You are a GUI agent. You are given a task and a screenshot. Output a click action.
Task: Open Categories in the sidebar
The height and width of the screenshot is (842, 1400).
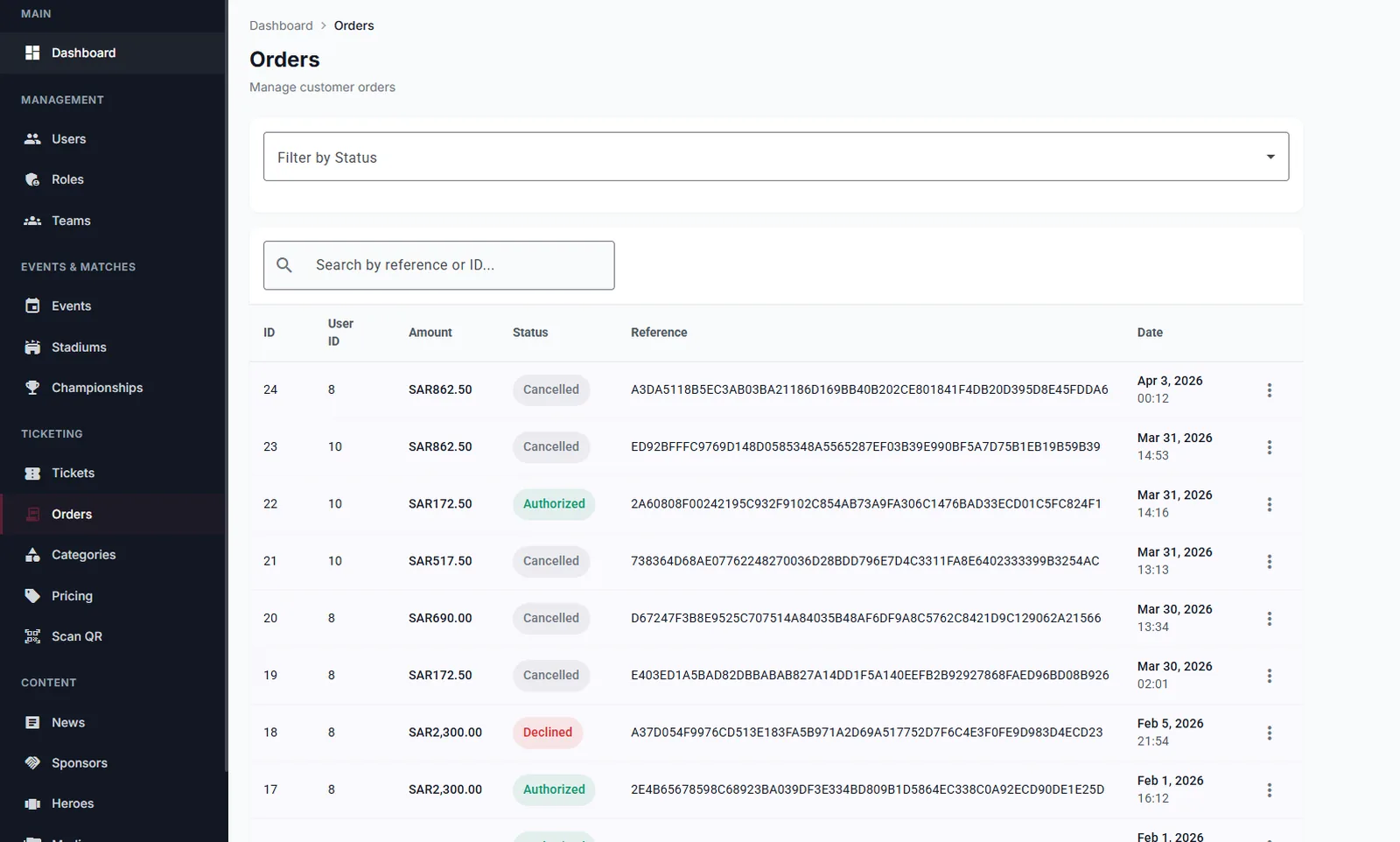click(114, 554)
